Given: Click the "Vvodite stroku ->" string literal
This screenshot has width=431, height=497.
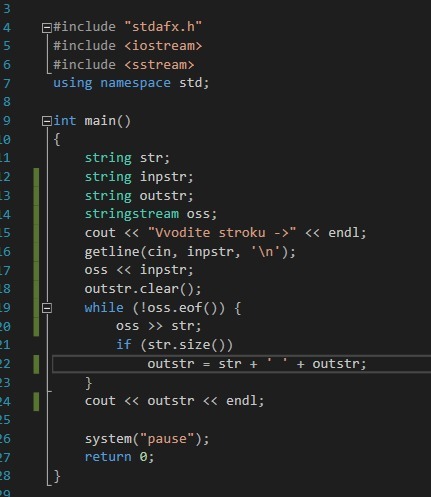Looking at the screenshot, I should click(222, 232).
